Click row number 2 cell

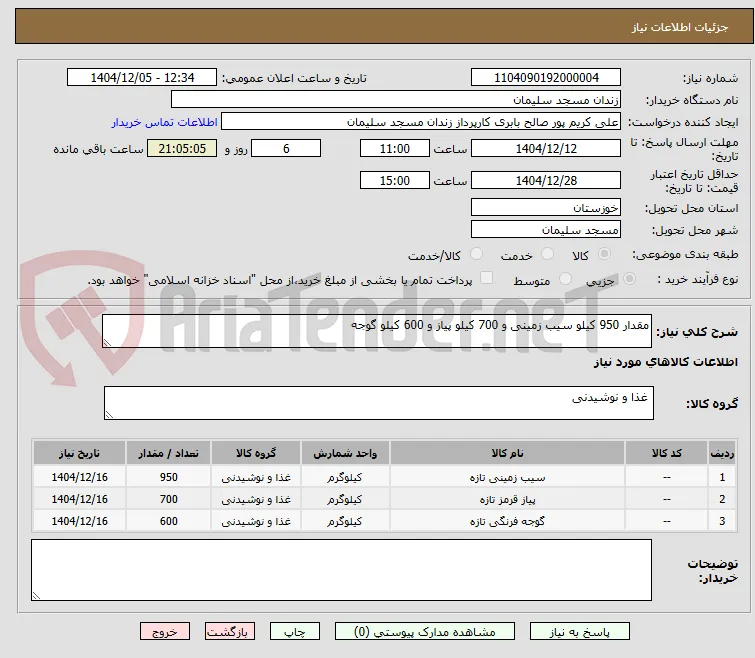722,500
